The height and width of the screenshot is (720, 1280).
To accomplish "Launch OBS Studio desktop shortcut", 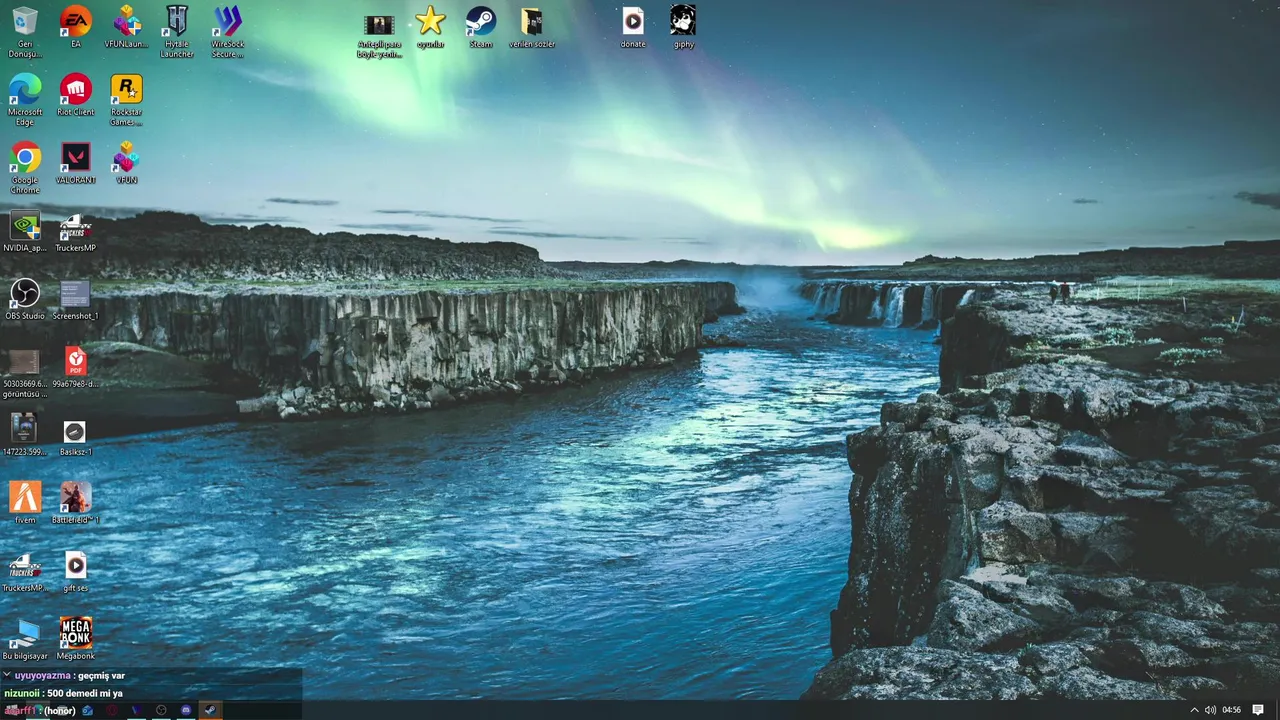I will [x=25, y=299].
